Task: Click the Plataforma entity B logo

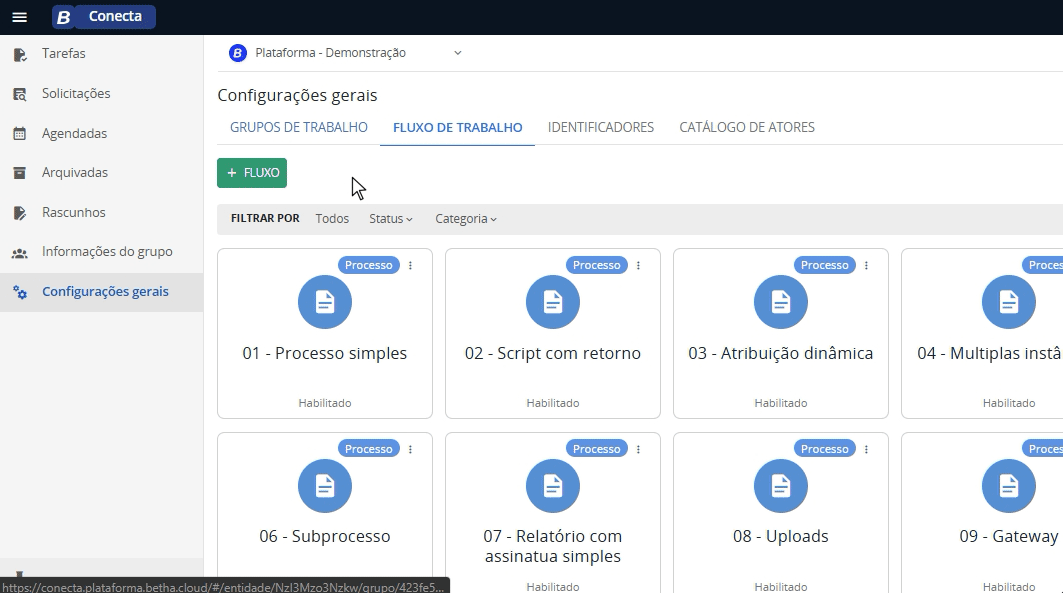Action: 238,53
